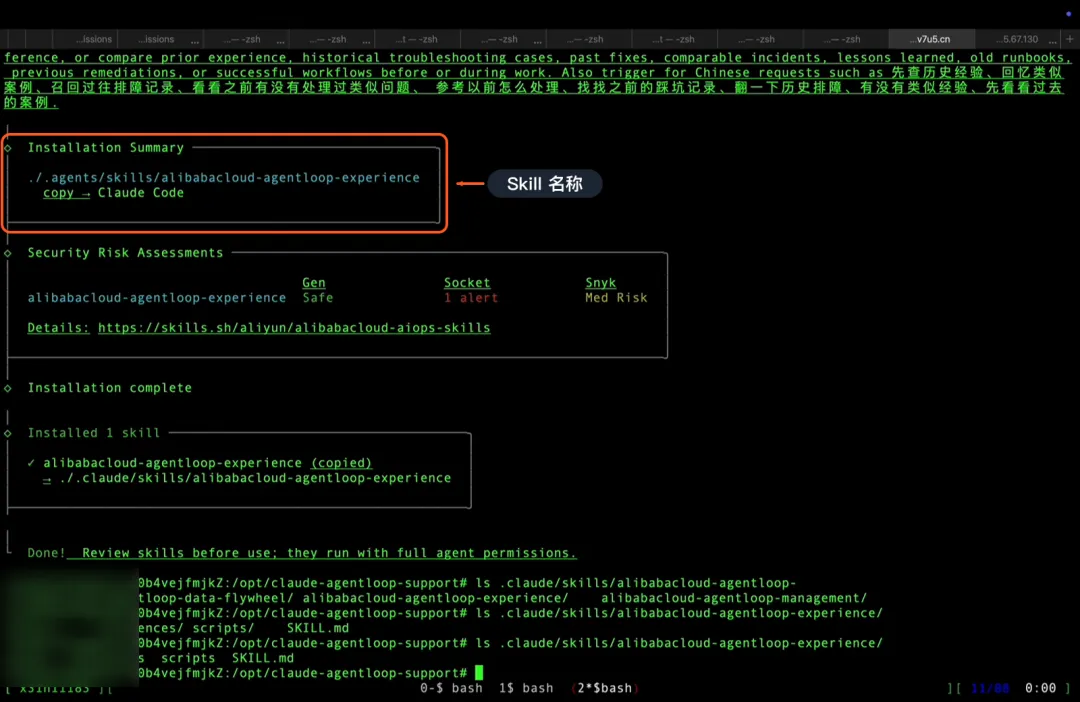Select the '0-$ bash' window in status bar

click(x=451, y=688)
